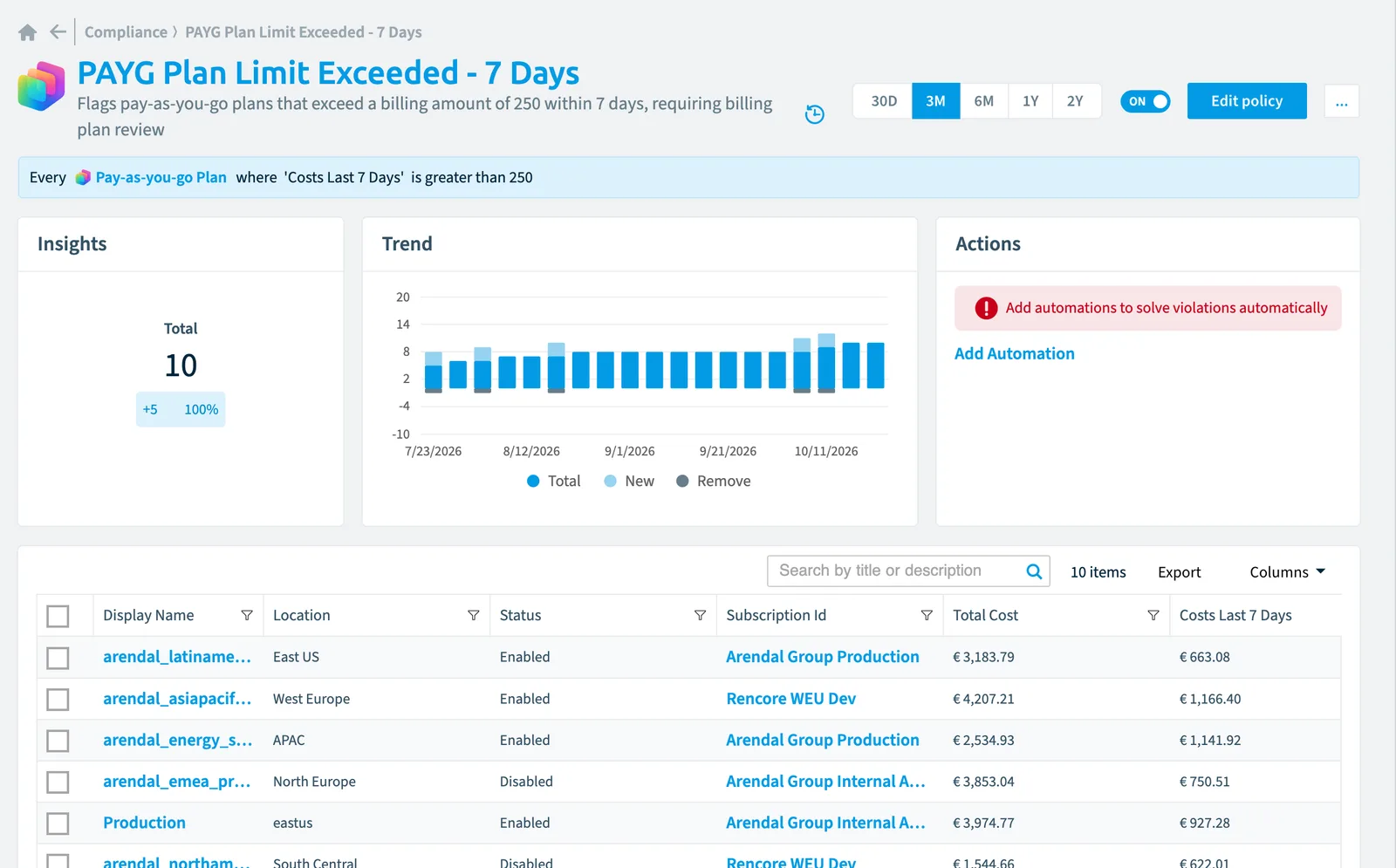Focus the search by title field

point(897,571)
